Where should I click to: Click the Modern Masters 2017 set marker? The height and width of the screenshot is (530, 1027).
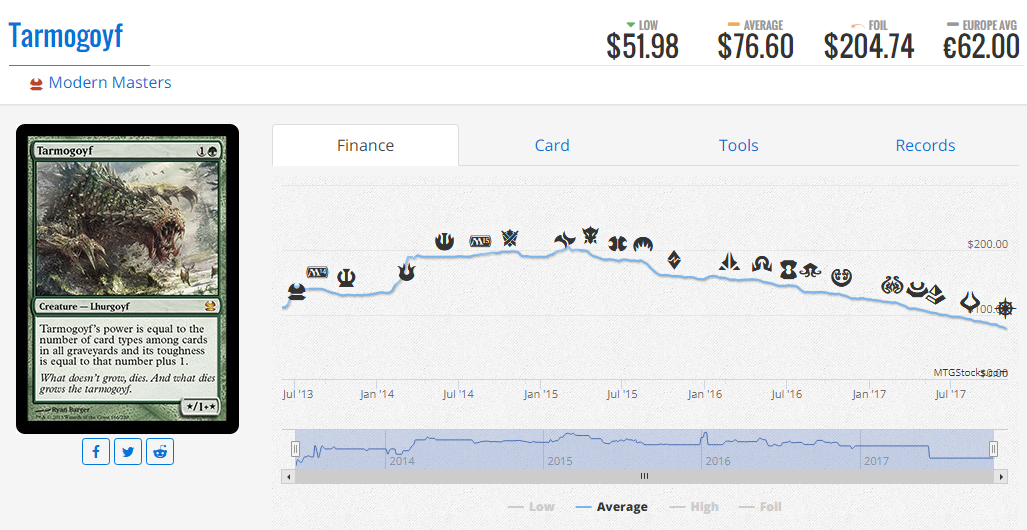point(917,288)
